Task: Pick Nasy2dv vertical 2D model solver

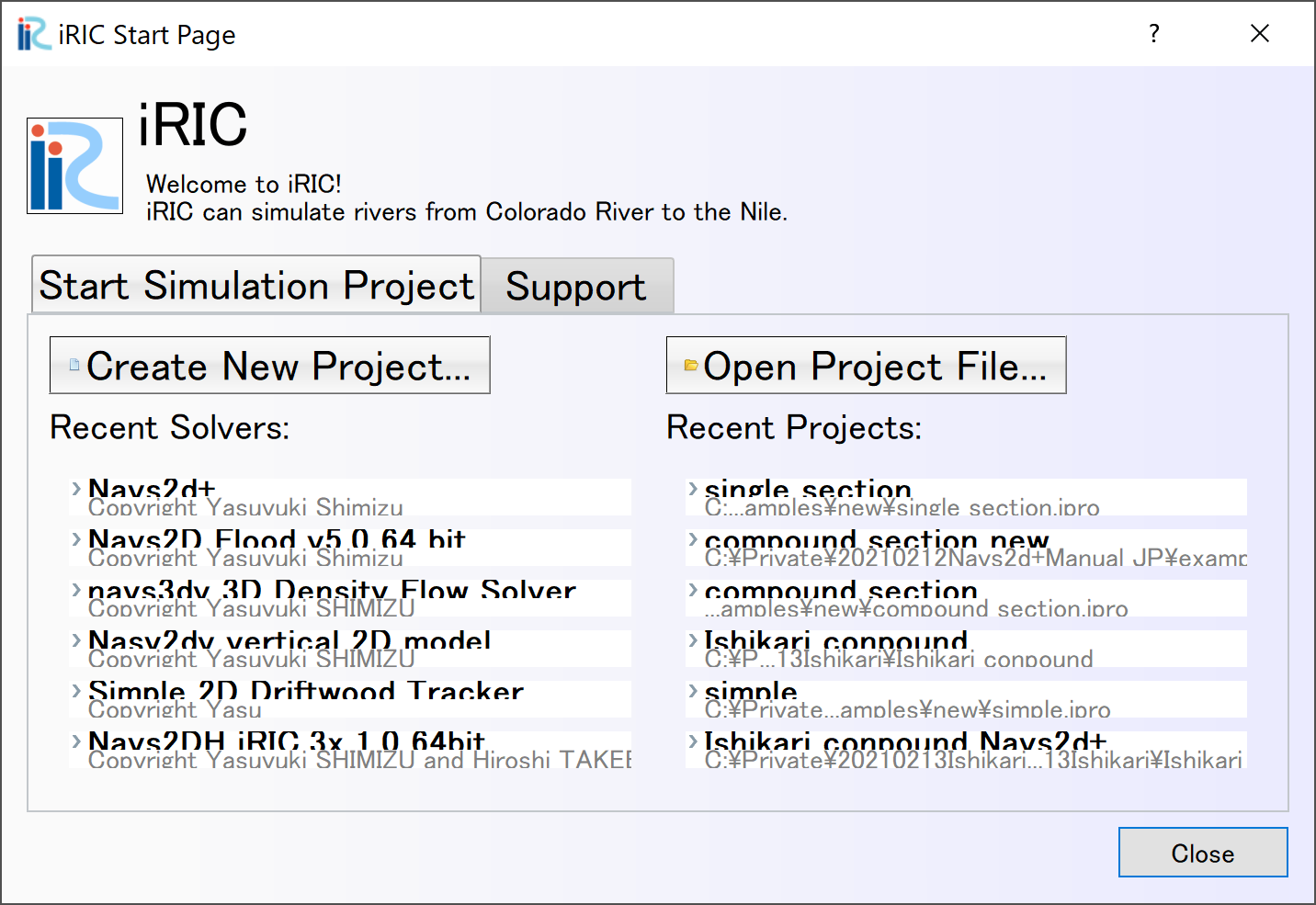Action: pyautogui.click(x=350, y=649)
